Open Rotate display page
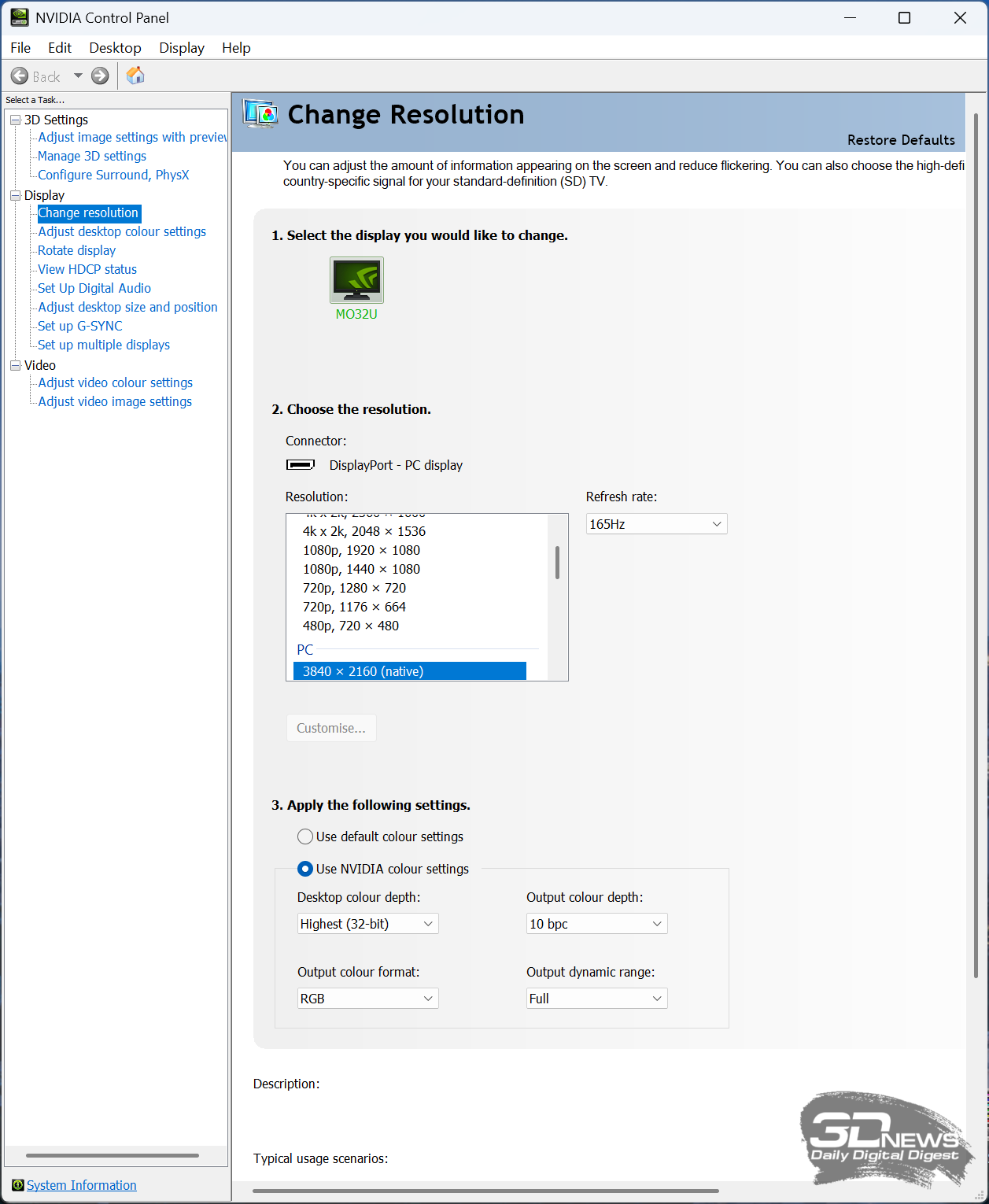Viewport: 989px width, 1204px height. click(x=77, y=250)
